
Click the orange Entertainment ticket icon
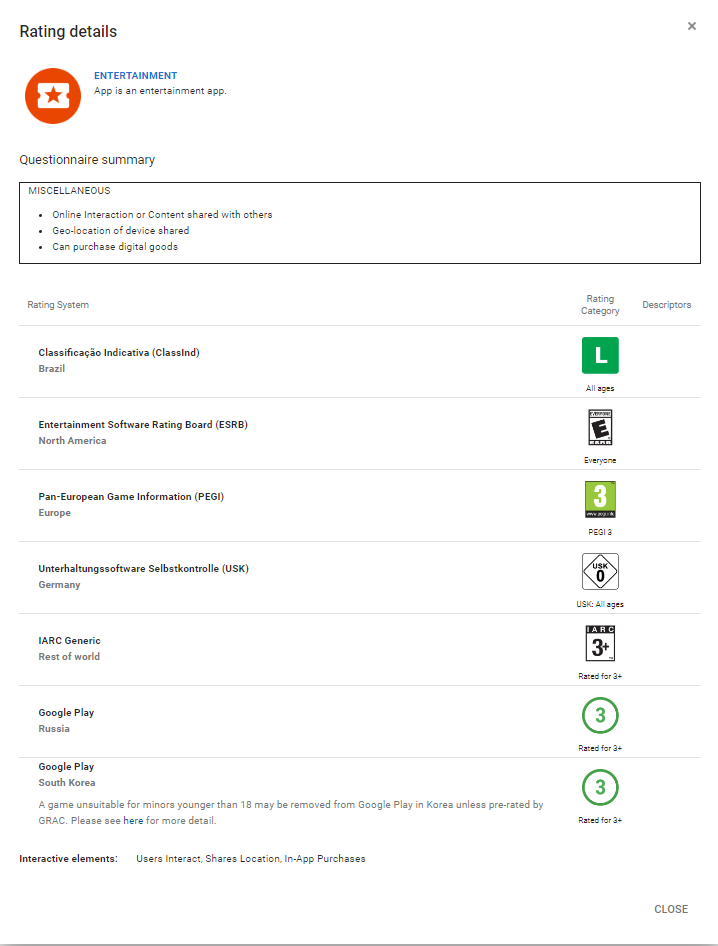pyautogui.click(x=52, y=96)
